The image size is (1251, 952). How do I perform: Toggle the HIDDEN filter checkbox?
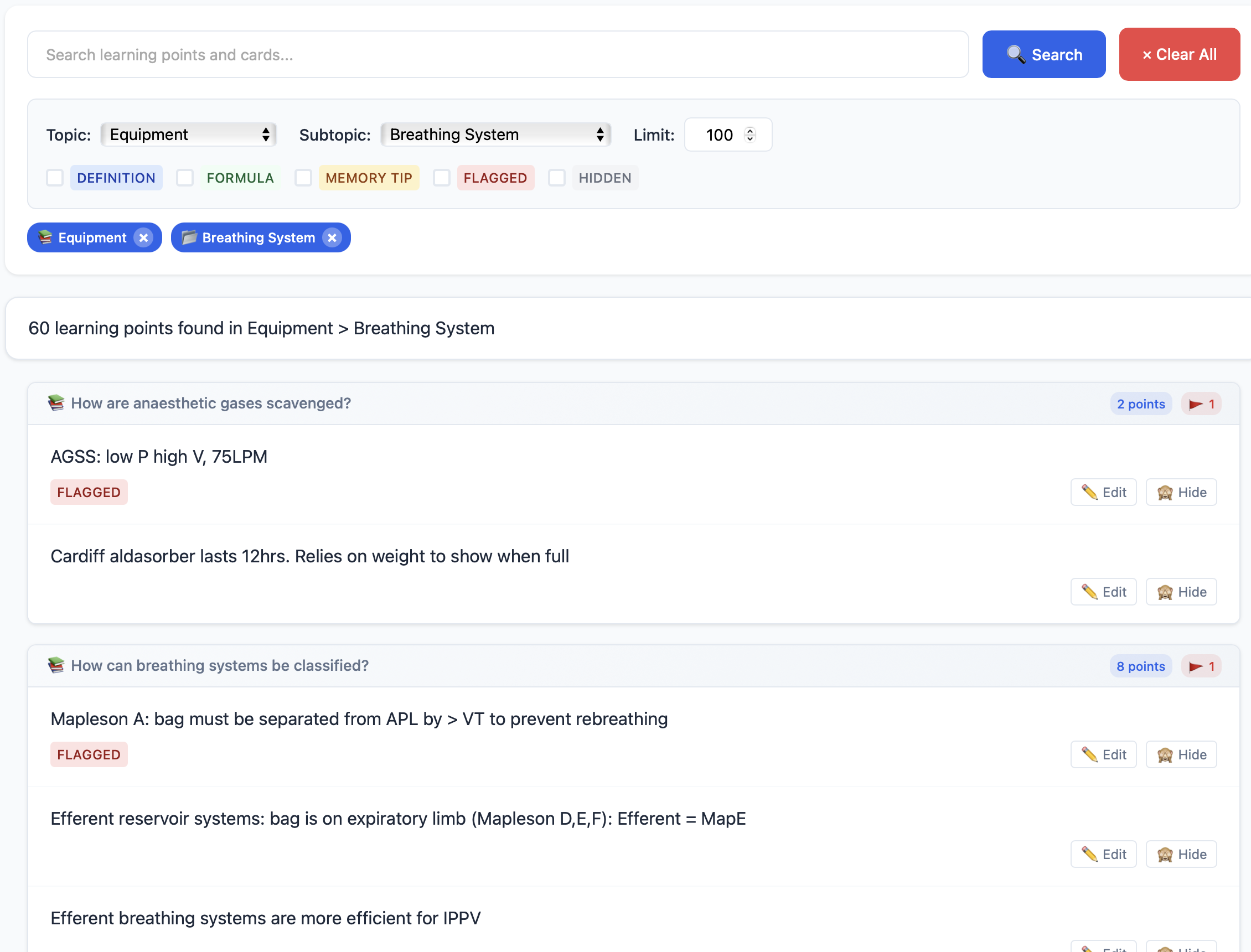[x=556, y=178]
